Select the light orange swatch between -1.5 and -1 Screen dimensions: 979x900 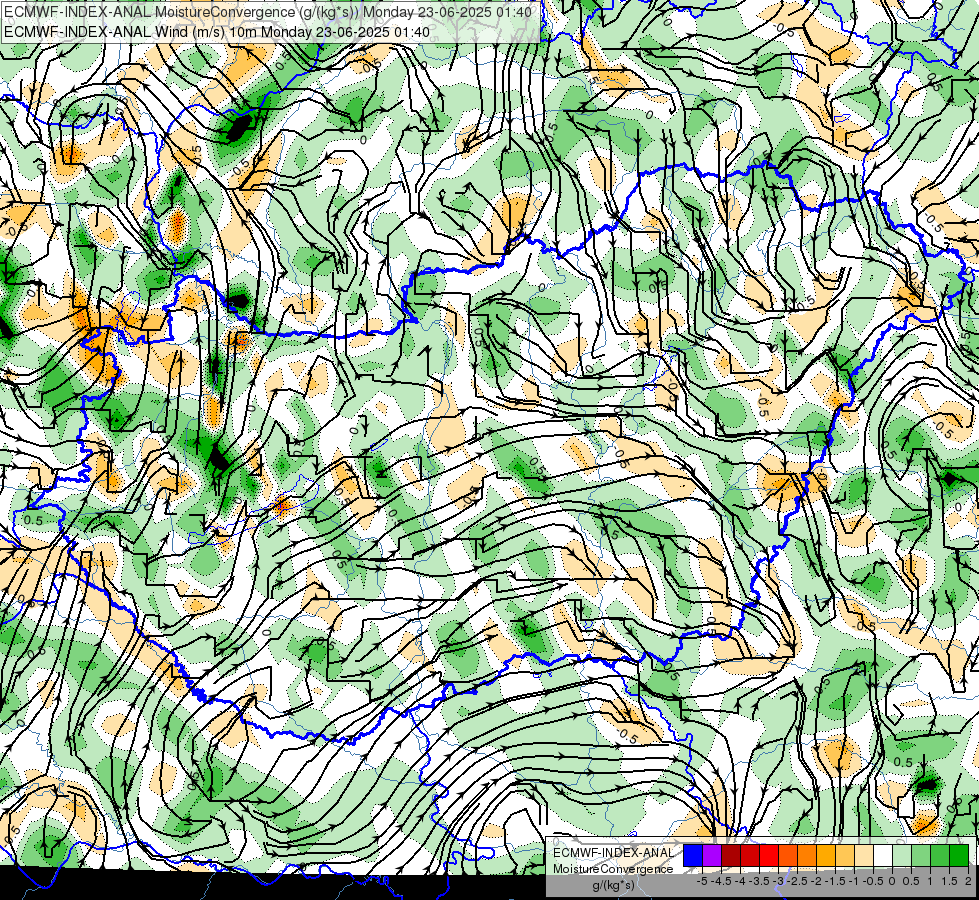click(845, 856)
